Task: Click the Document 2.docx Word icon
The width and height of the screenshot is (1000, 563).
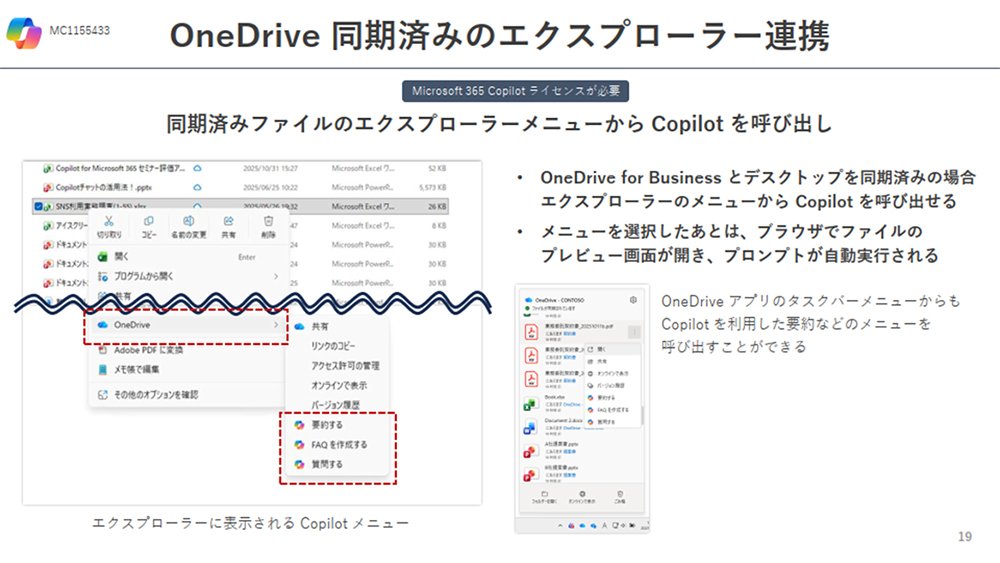Action: pos(529,428)
